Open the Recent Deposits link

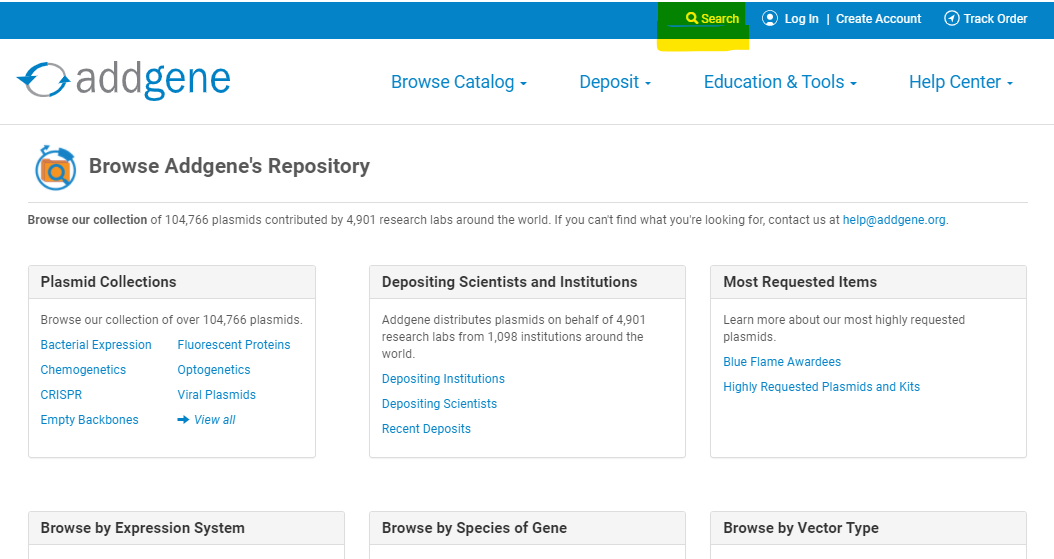(x=426, y=429)
